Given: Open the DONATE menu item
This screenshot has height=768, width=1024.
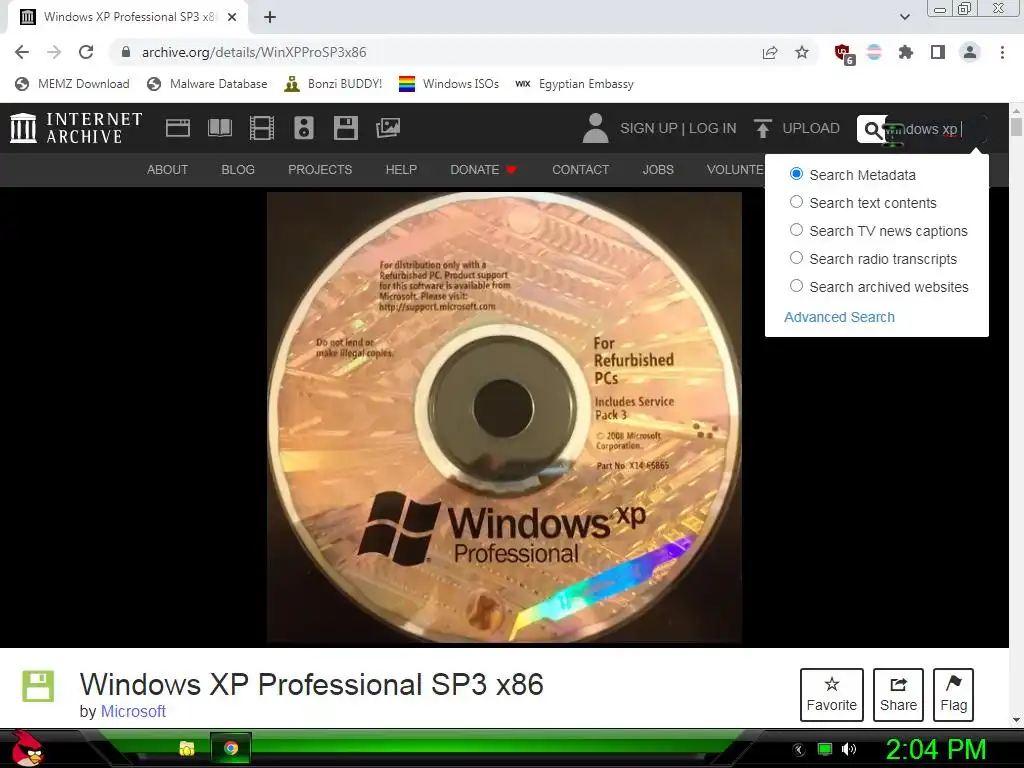Looking at the screenshot, I should pyautogui.click(x=483, y=170).
